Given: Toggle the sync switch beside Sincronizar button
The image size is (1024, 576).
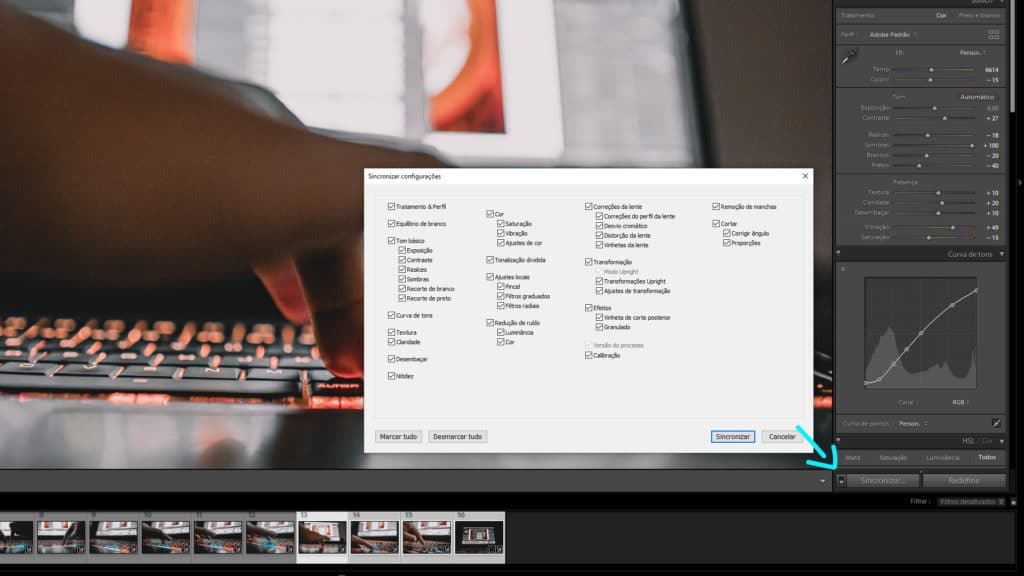Looking at the screenshot, I should (x=842, y=479).
